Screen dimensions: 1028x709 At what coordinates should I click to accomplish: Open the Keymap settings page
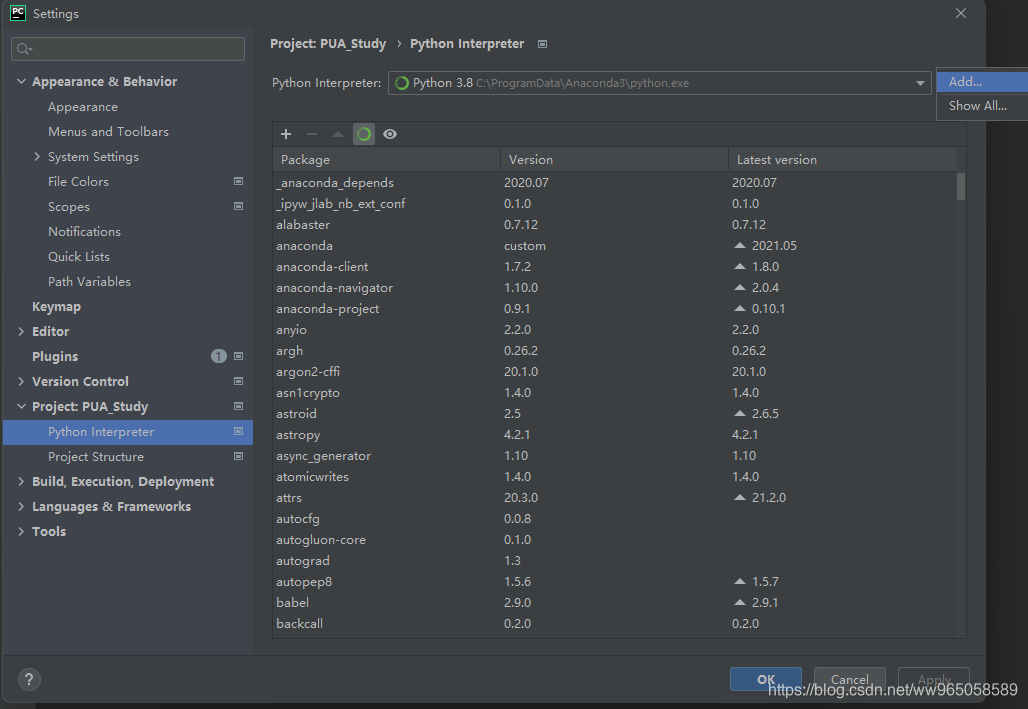click(56, 306)
